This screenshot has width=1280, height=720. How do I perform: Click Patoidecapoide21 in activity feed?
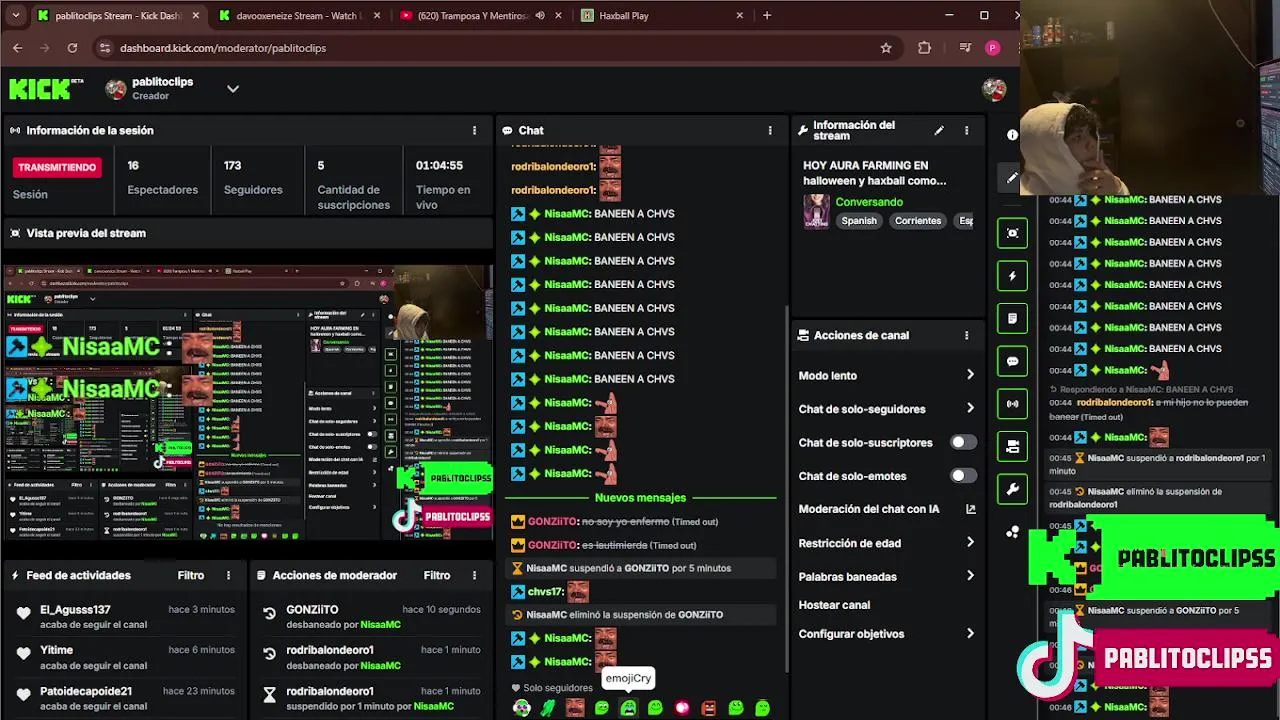click(86, 691)
